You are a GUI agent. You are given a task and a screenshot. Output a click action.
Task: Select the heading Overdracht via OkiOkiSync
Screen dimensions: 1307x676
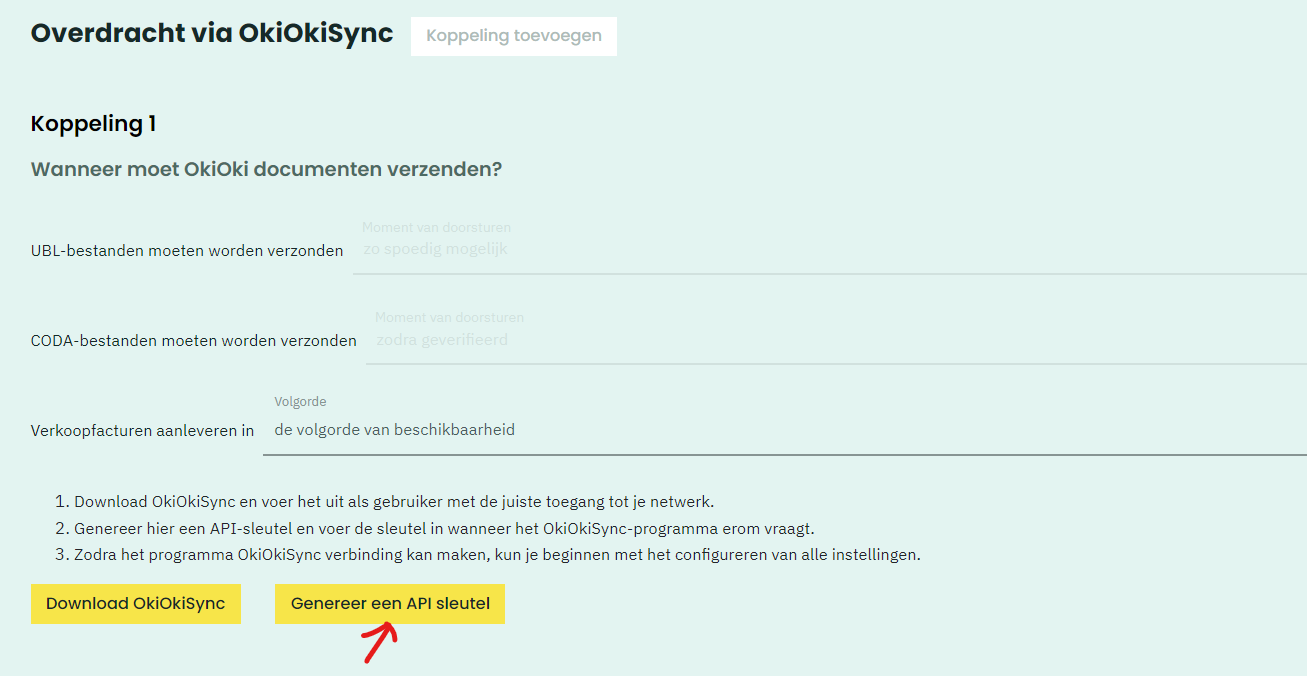212,33
